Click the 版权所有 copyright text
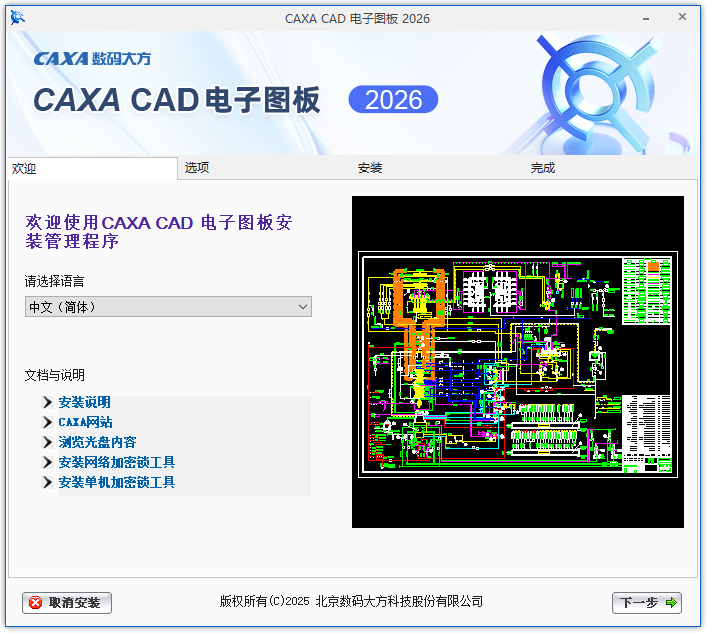This screenshot has width=707, height=633. pos(351,601)
